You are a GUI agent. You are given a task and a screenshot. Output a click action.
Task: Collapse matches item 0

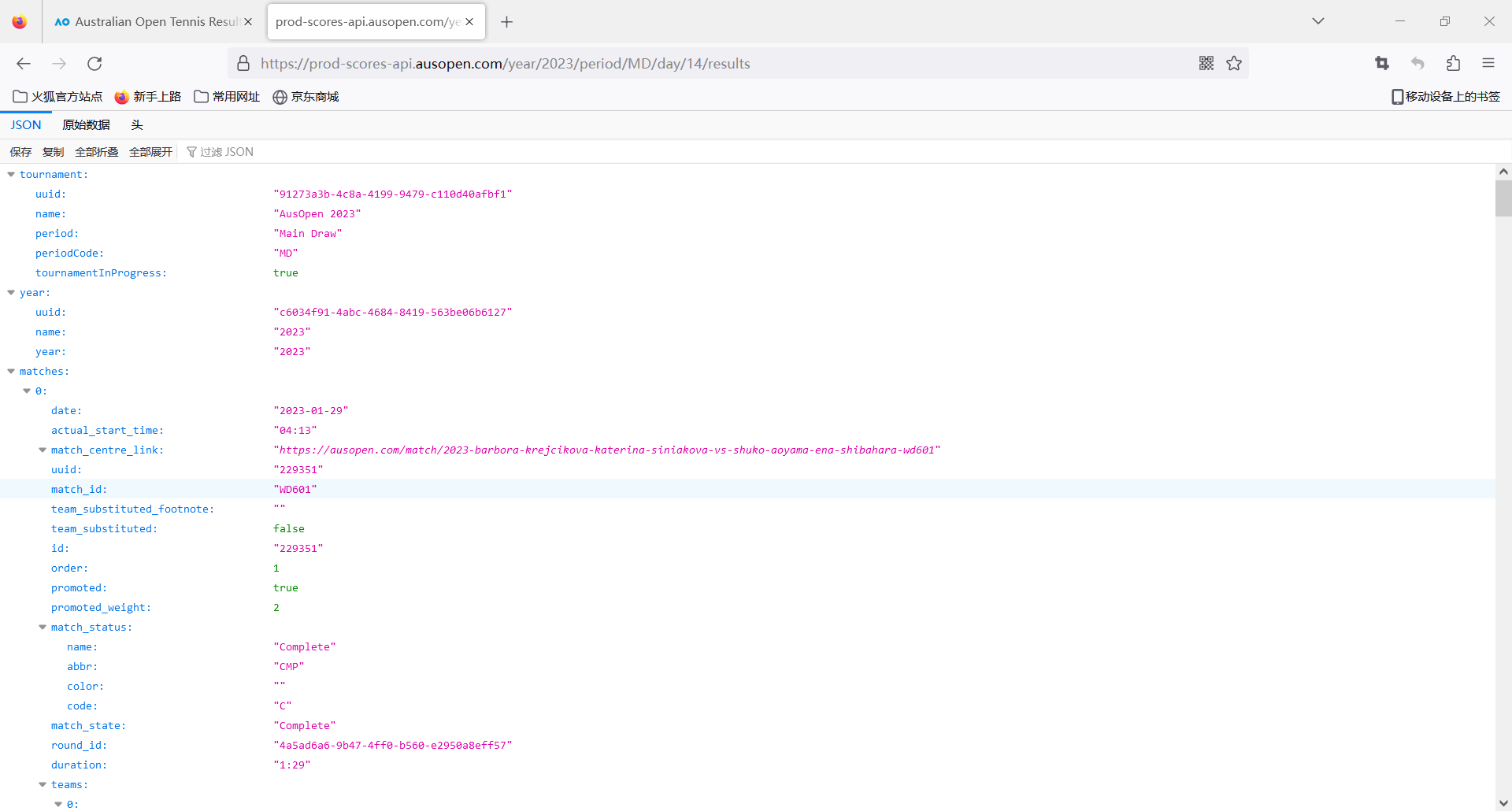(27, 391)
